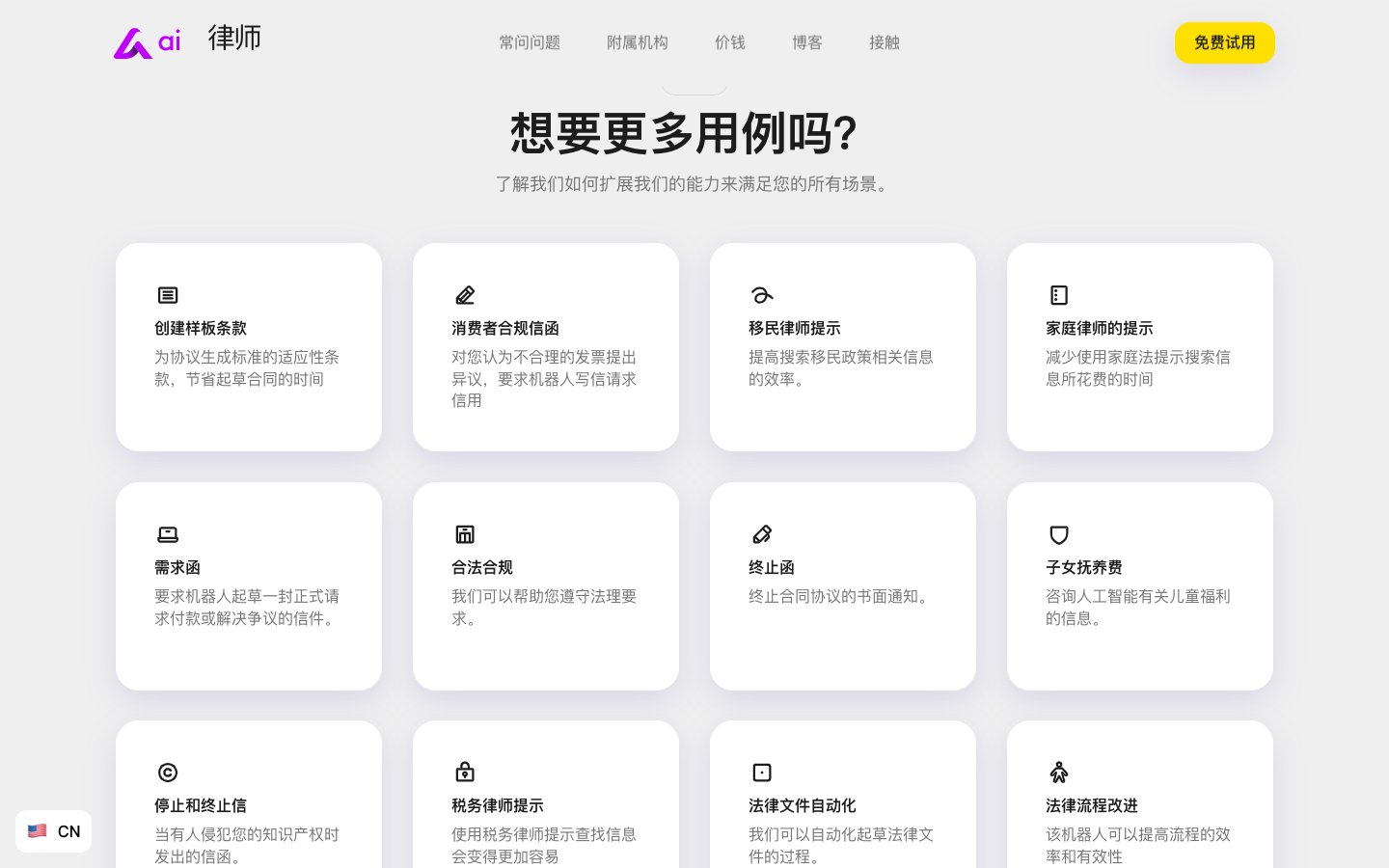Click the 消费者合规信函 pencil icon
Screen dimensions: 1389x868
tap(465, 295)
